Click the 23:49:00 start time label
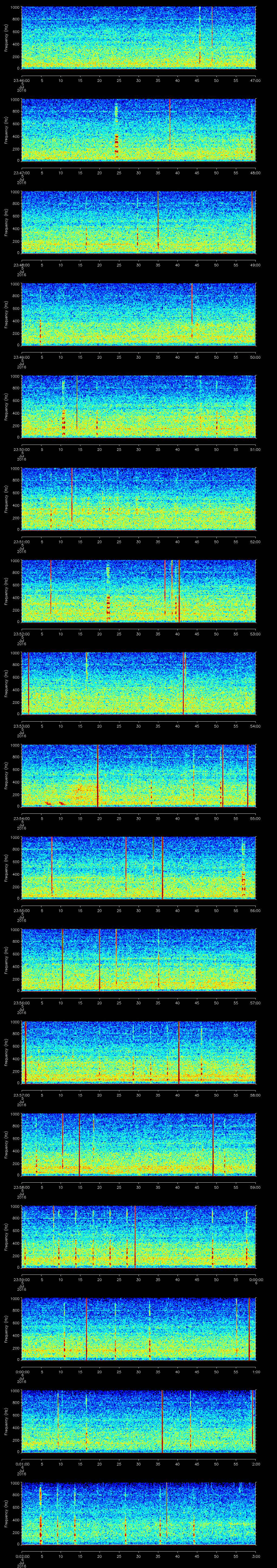The image size is (277, 1568). (22, 357)
